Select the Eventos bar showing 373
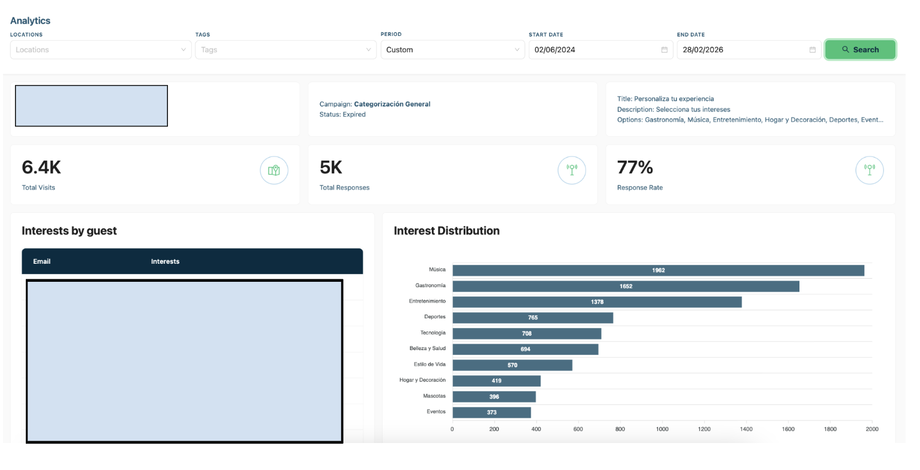The height and width of the screenshot is (470, 920). [492, 412]
